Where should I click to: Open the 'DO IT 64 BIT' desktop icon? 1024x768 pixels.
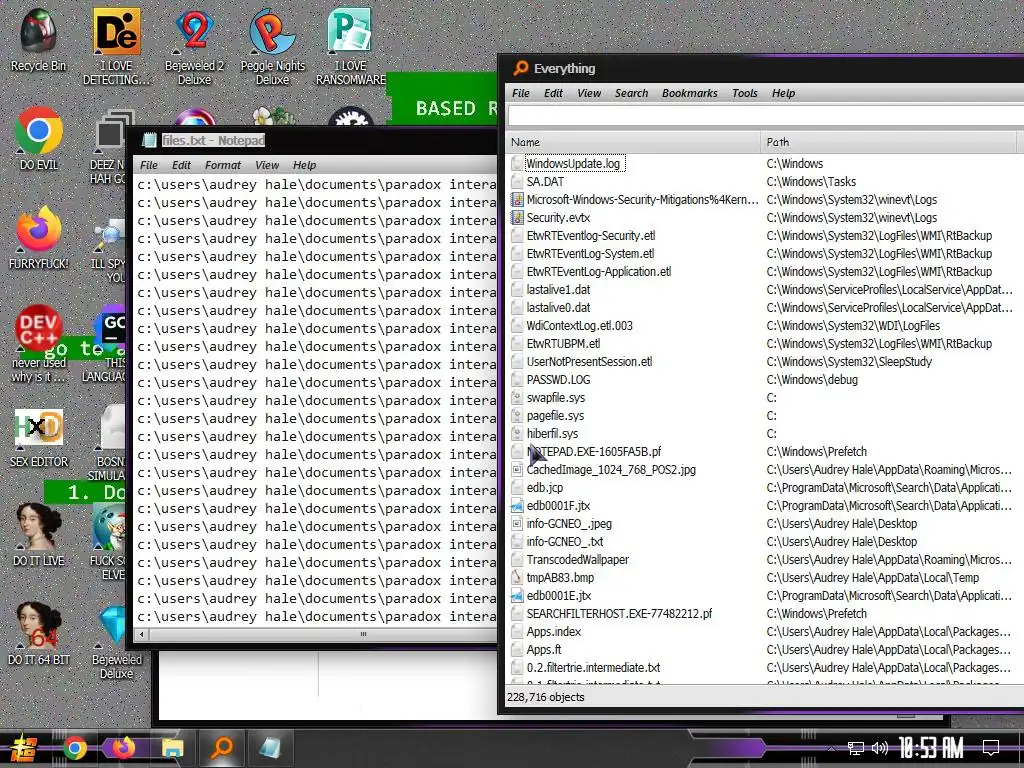39,634
